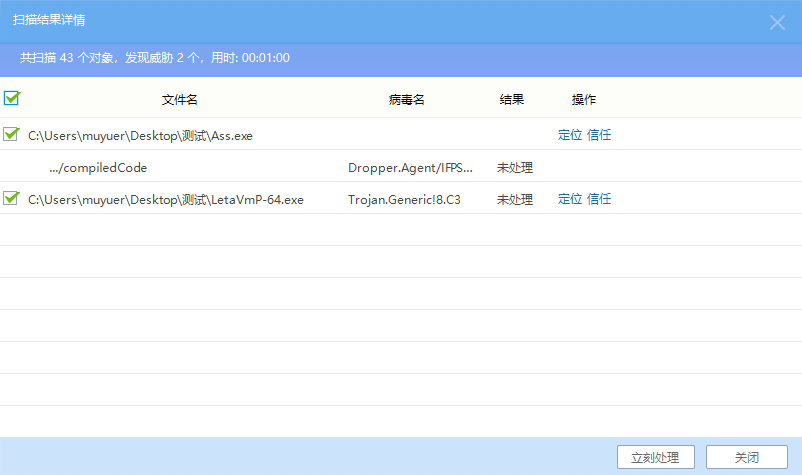Uncheck the LetaVmP-64.exe file checkbox
Screen dimensions: 802x475
click(12, 198)
